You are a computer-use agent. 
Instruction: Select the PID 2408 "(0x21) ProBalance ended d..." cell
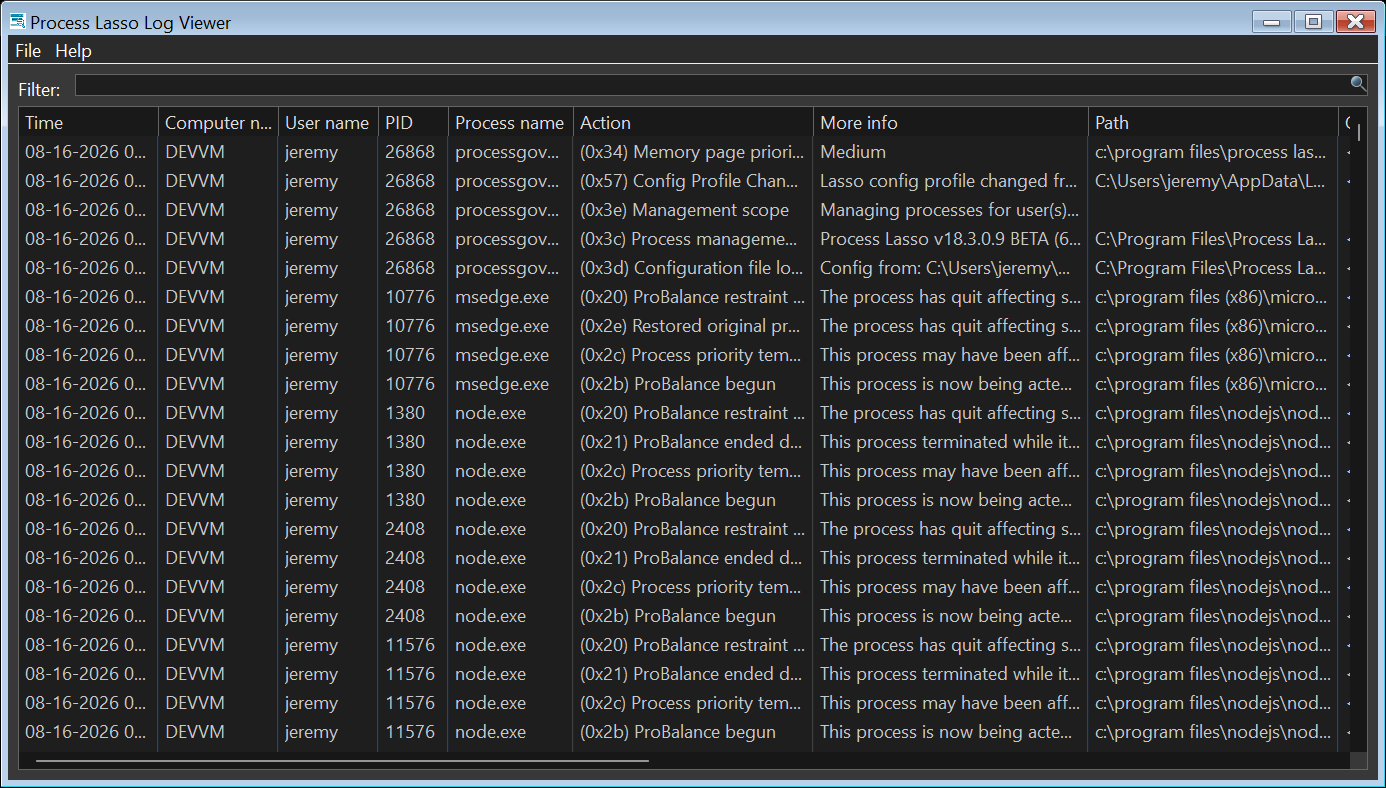tap(691, 558)
